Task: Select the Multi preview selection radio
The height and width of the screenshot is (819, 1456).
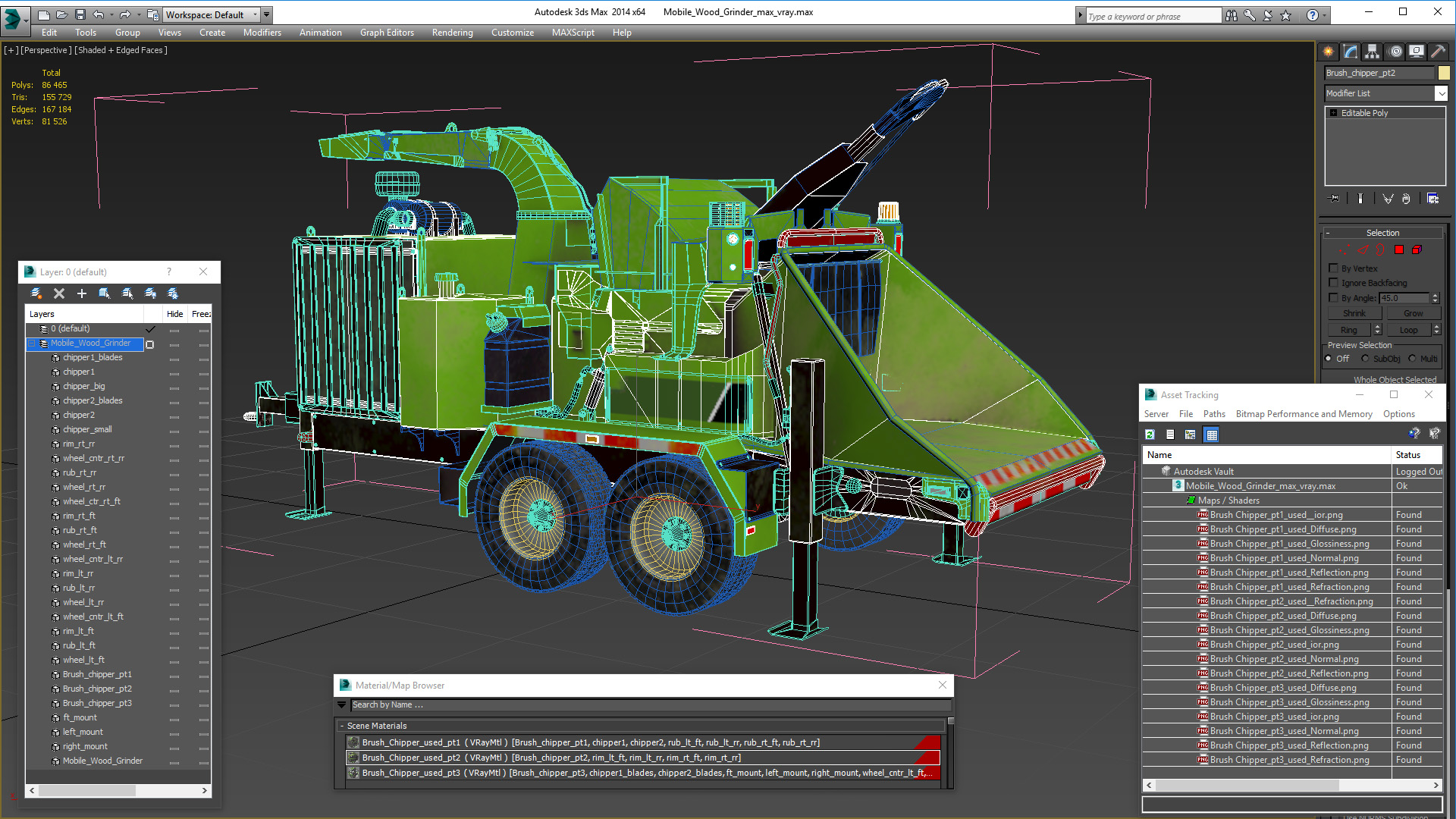Action: 1413,359
